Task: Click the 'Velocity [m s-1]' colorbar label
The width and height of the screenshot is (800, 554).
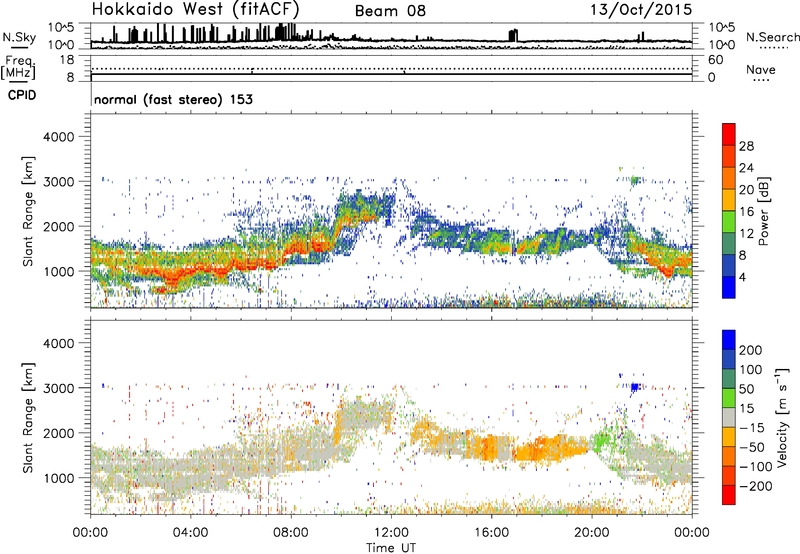Action: click(x=783, y=417)
